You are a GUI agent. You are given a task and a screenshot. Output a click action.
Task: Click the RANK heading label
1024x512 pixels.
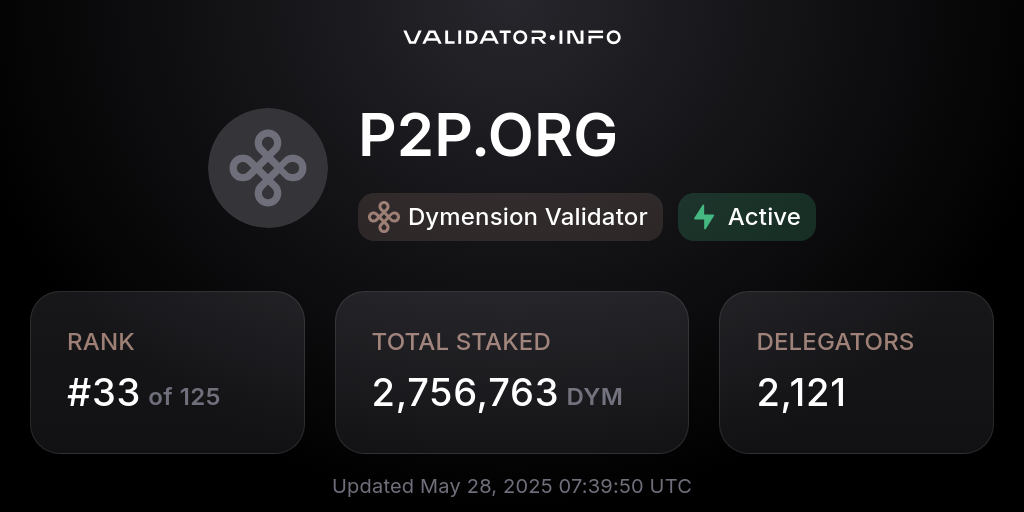[x=101, y=342]
